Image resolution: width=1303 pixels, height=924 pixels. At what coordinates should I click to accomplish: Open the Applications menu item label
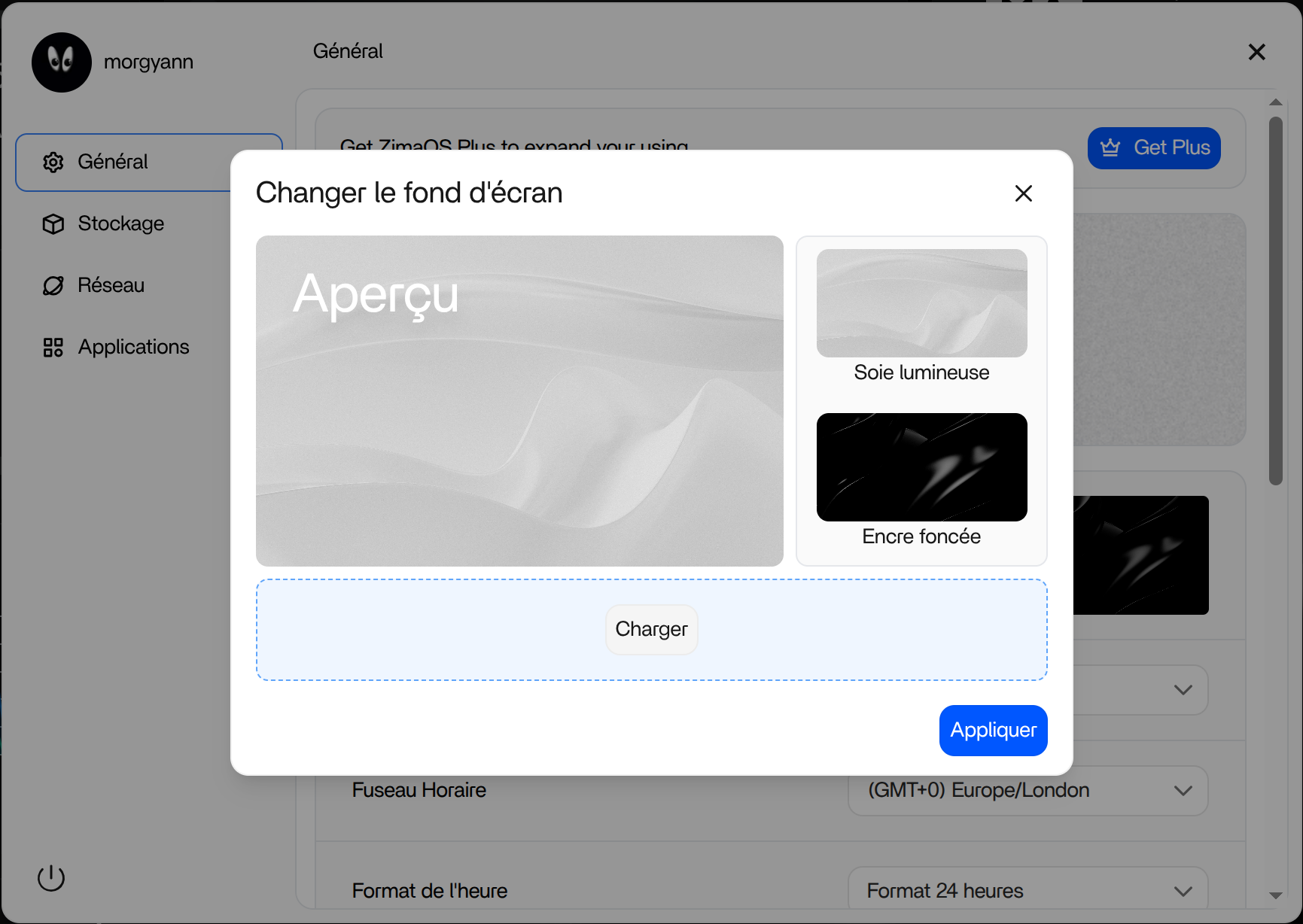click(x=134, y=347)
